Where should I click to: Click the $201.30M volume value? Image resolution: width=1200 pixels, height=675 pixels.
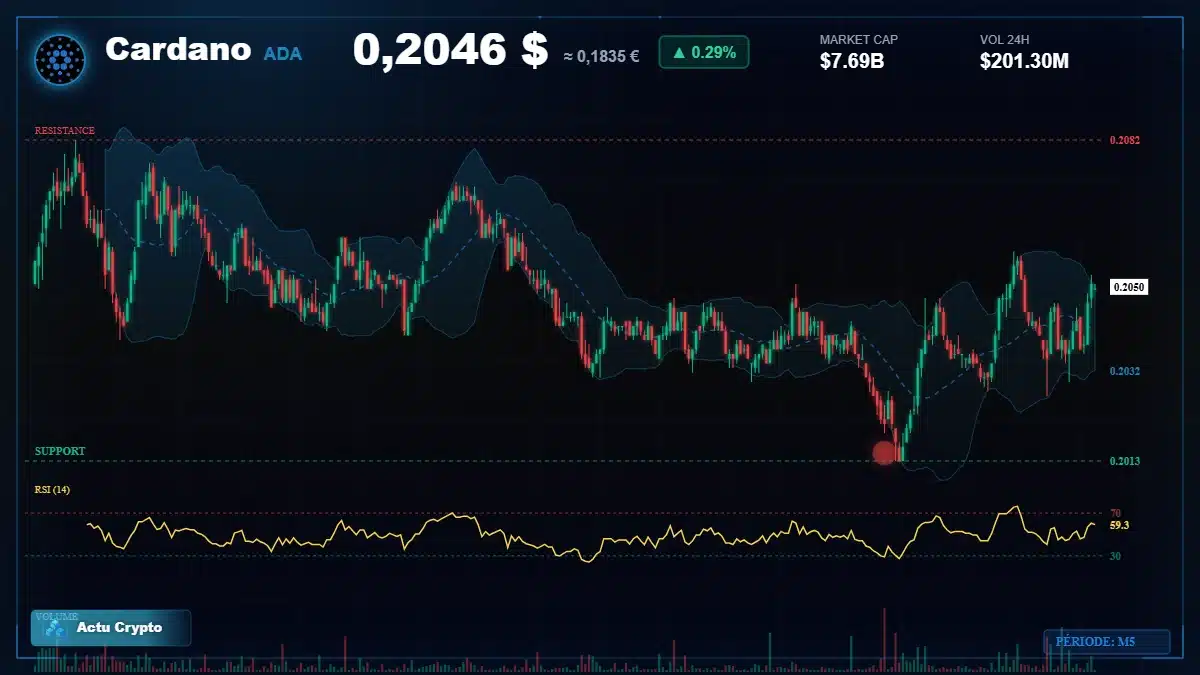point(1025,61)
